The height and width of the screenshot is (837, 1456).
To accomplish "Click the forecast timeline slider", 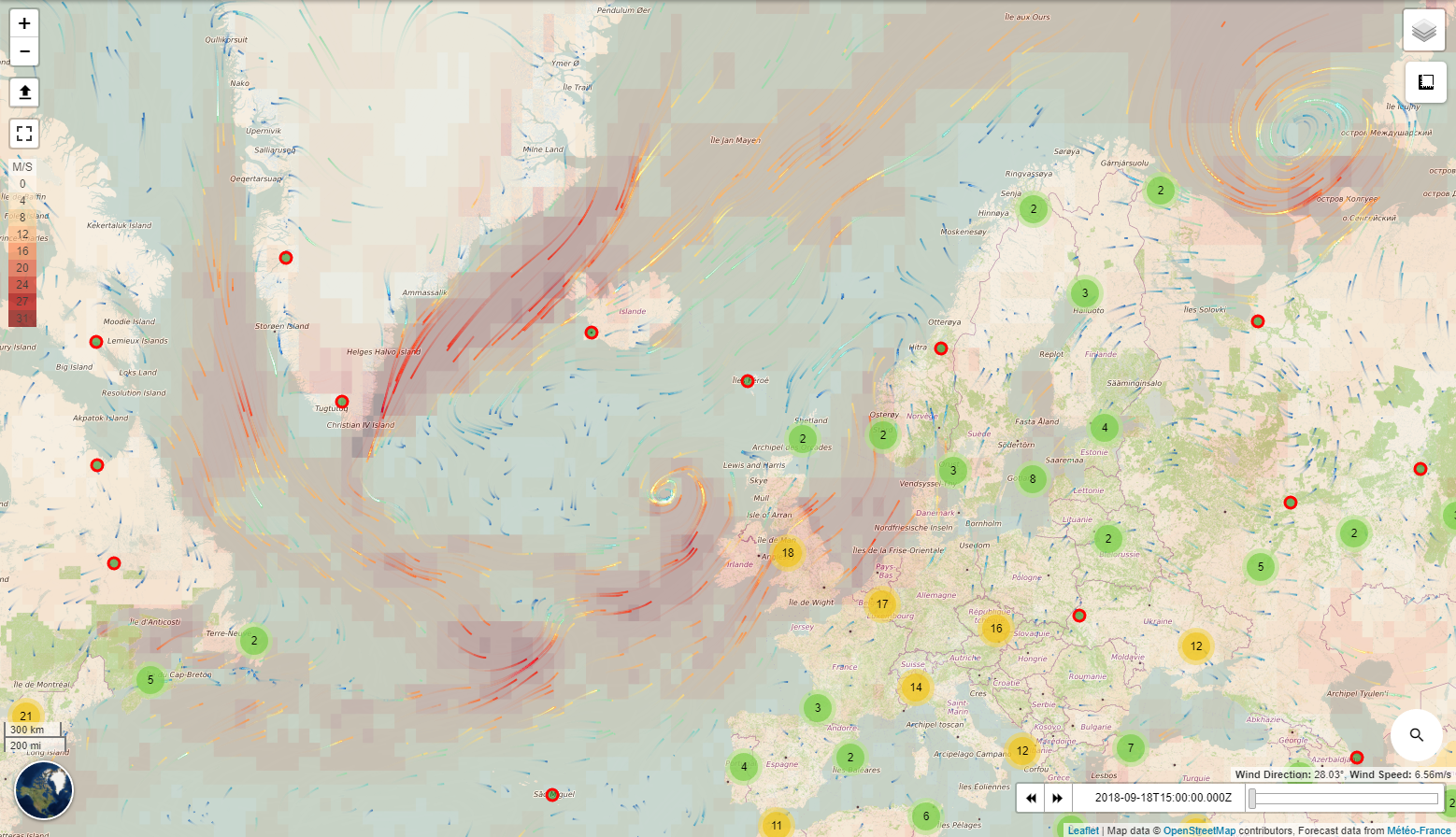I will (x=1345, y=798).
